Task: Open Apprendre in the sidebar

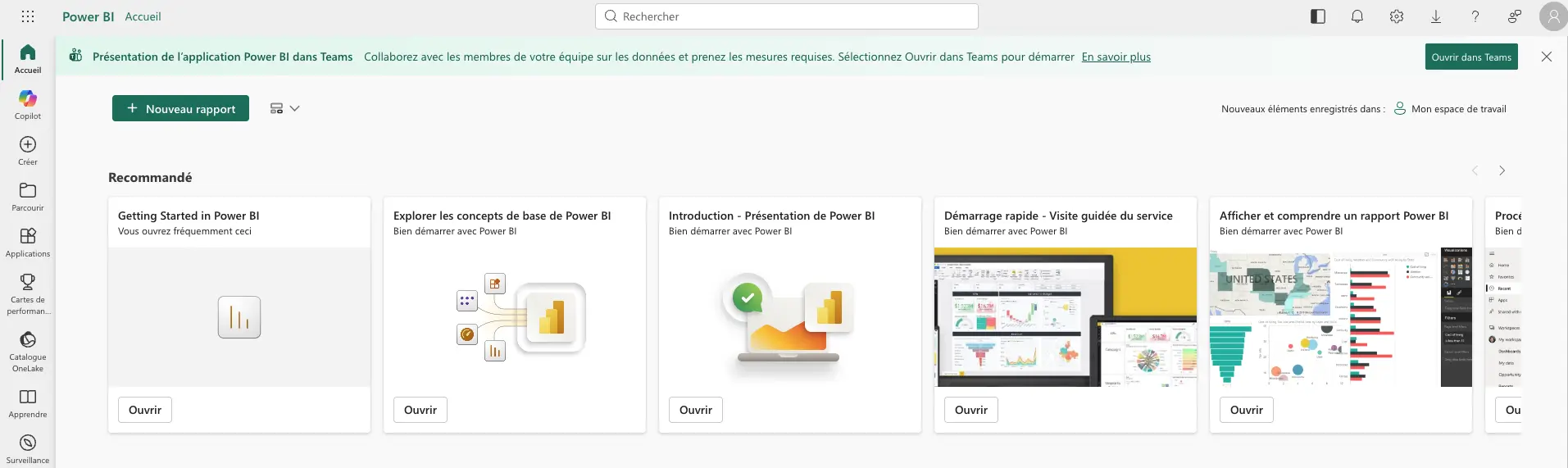Action: (x=28, y=403)
